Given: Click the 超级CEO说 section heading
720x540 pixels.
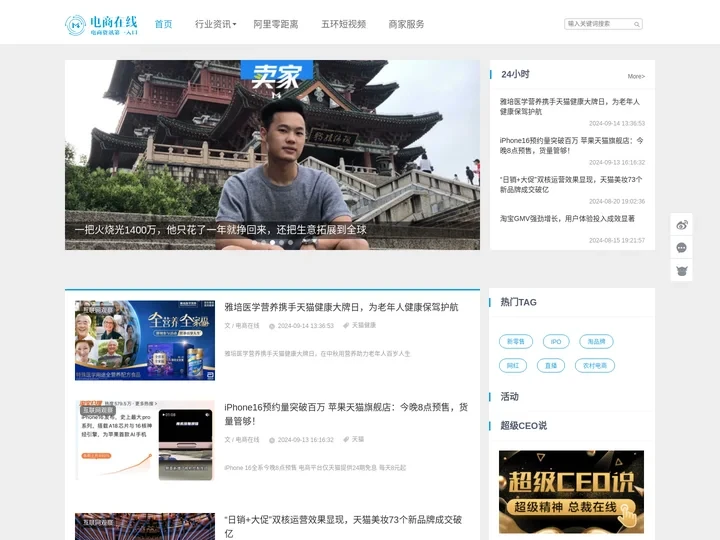Looking at the screenshot, I should tap(523, 426).
